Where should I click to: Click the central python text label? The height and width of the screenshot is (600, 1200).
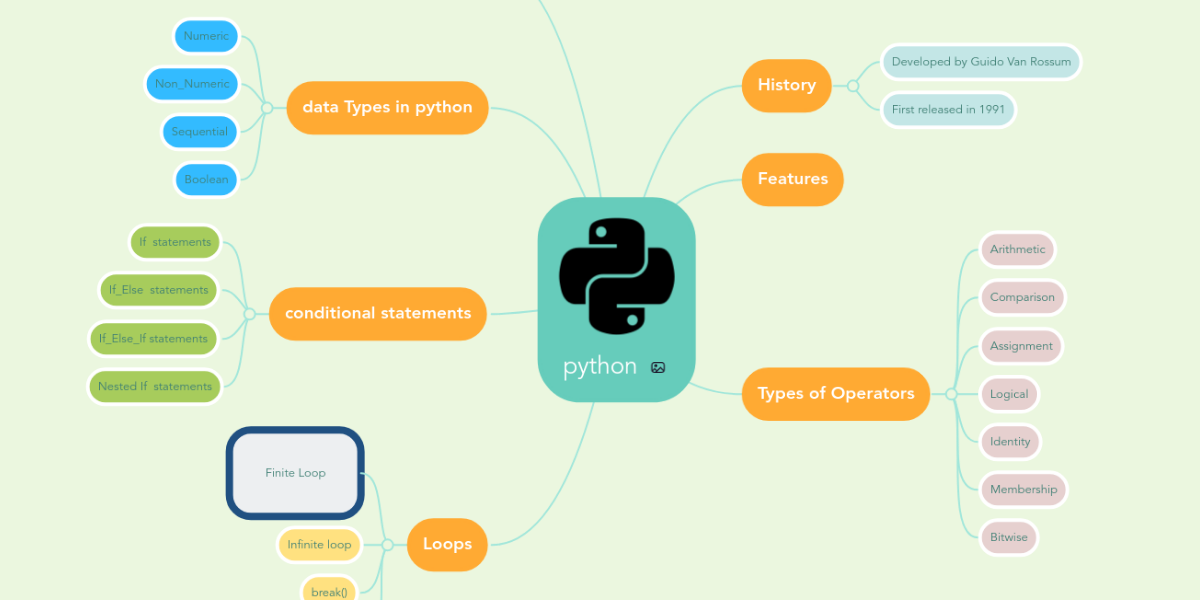coord(600,366)
